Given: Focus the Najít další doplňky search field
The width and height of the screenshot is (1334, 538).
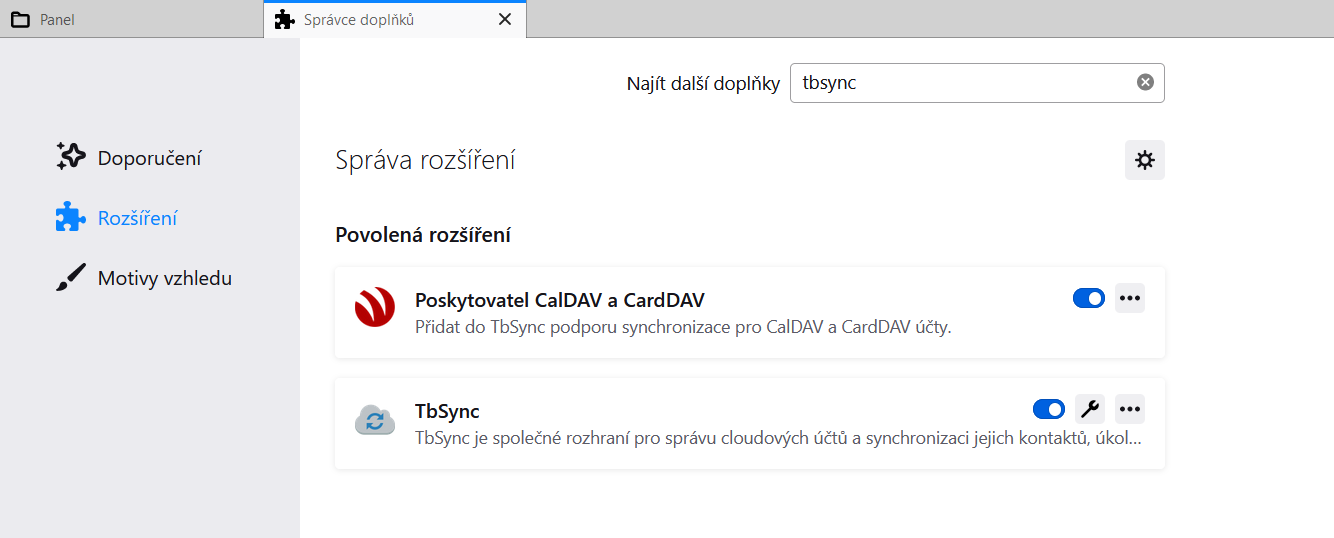Looking at the screenshot, I should 977,83.
